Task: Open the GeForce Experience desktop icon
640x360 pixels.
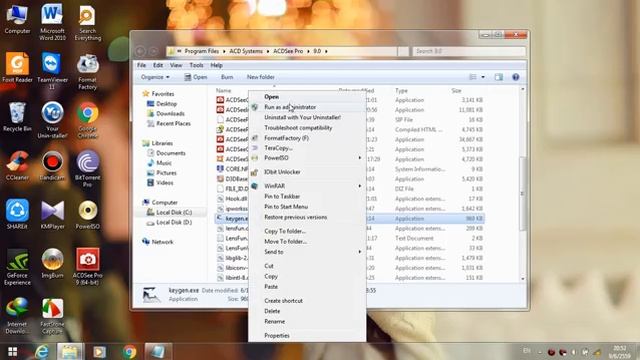Action: point(17,266)
